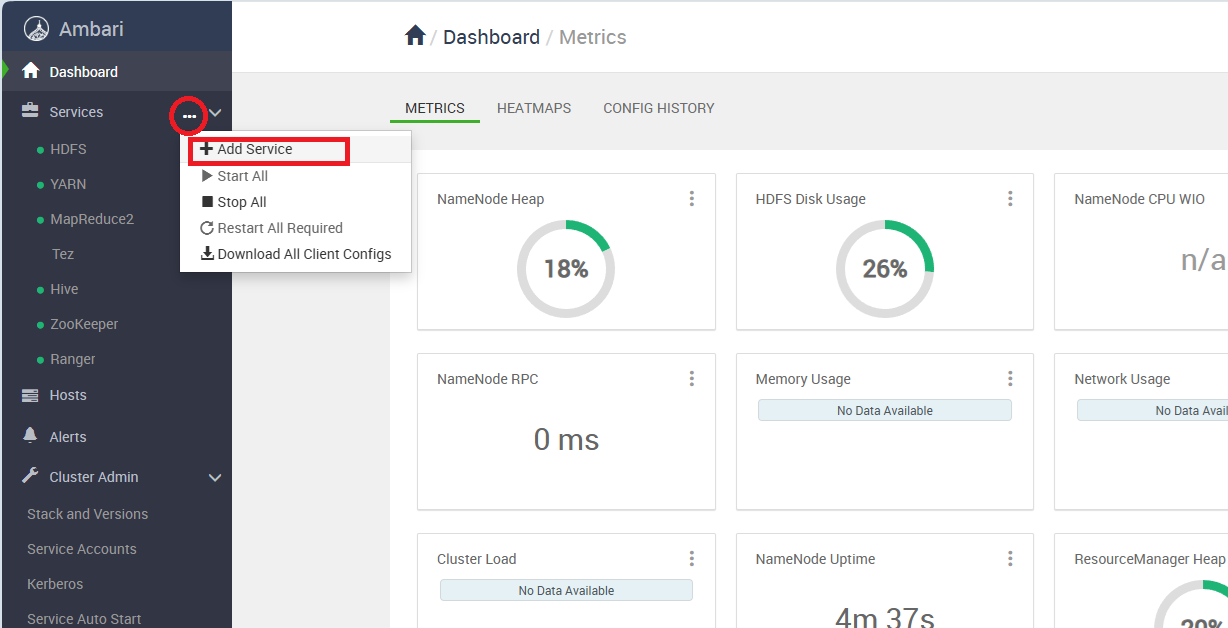Image resolution: width=1228 pixels, height=628 pixels.
Task: Select Stop All in services menu
Action: (295, 202)
